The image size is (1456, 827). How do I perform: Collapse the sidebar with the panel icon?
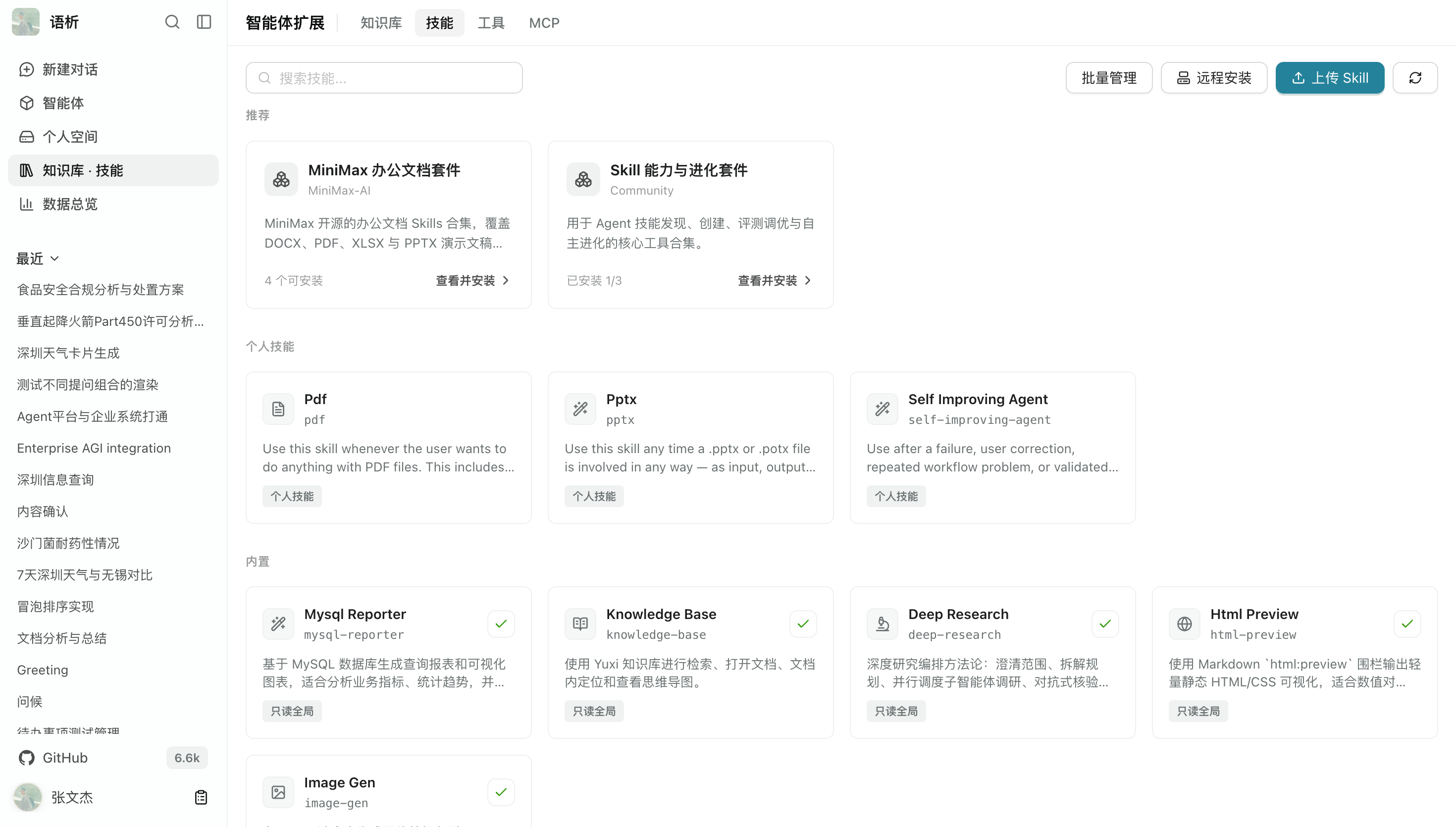pyautogui.click(x=204, y=22)
